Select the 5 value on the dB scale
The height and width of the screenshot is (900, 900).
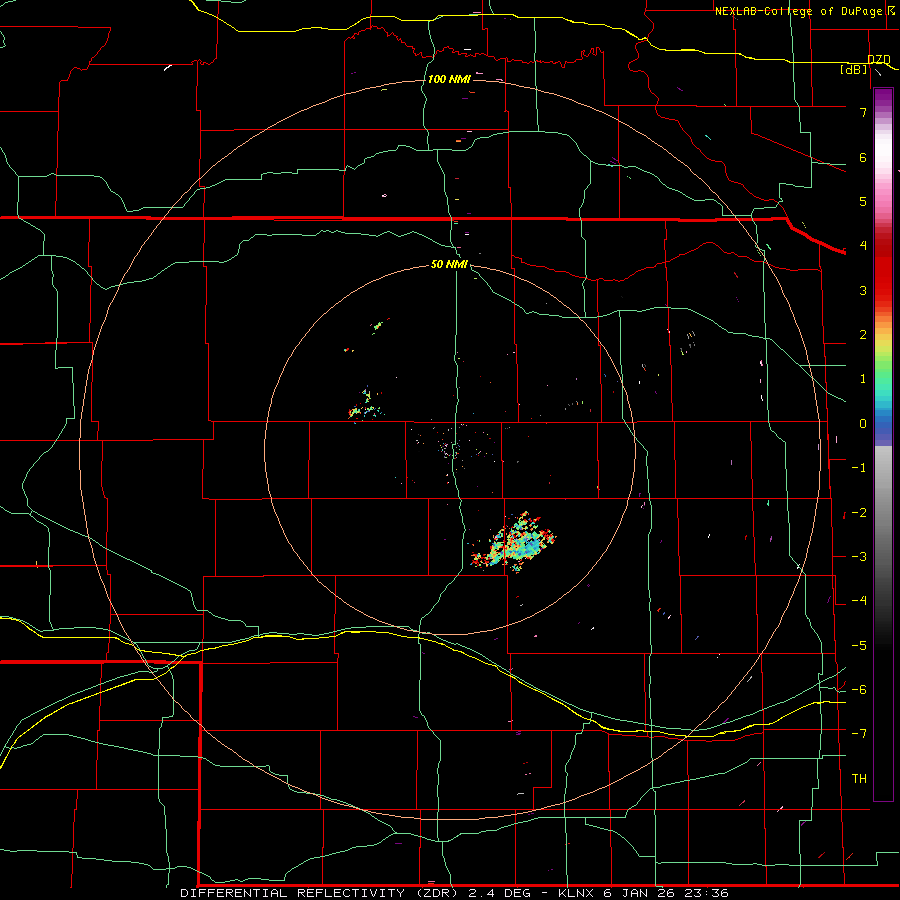pos(863,201)
